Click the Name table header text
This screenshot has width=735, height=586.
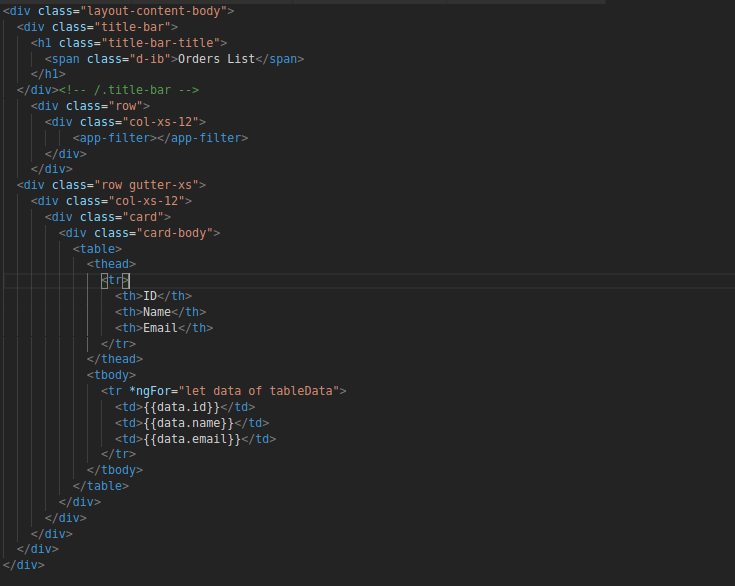157,312
